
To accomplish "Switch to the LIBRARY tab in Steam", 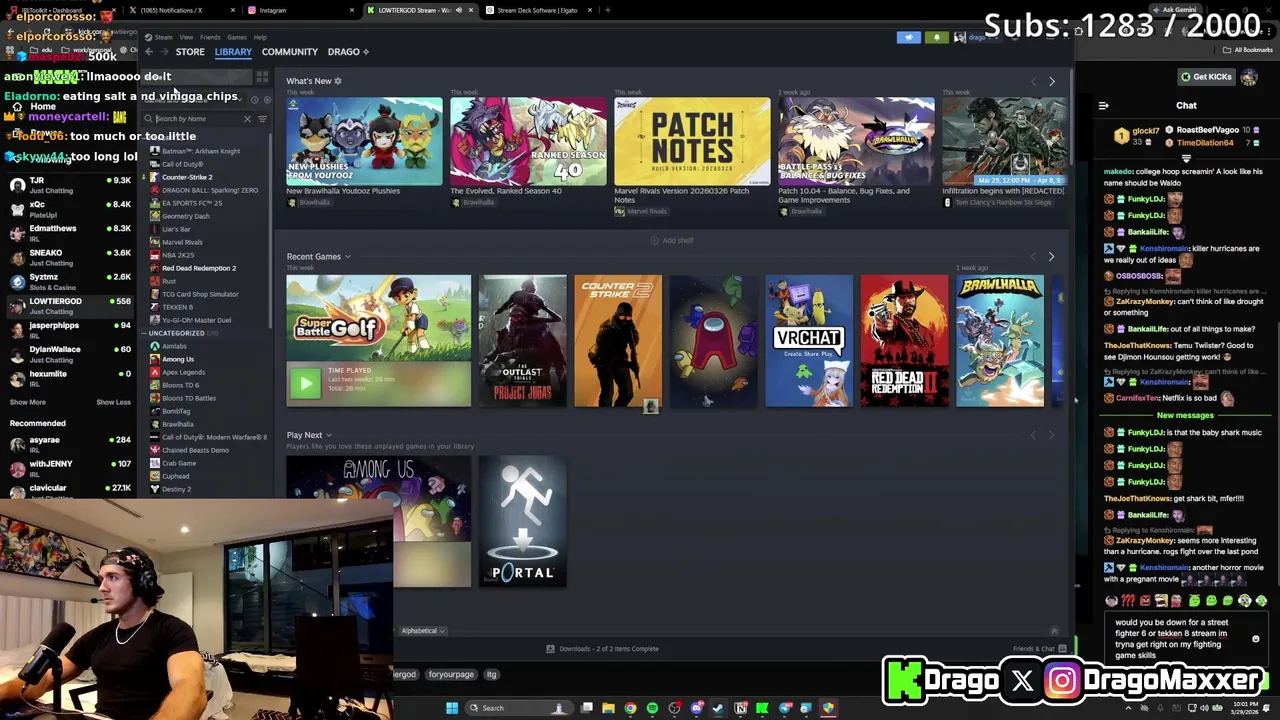I will pyautogui.click(x=233, y=52).
